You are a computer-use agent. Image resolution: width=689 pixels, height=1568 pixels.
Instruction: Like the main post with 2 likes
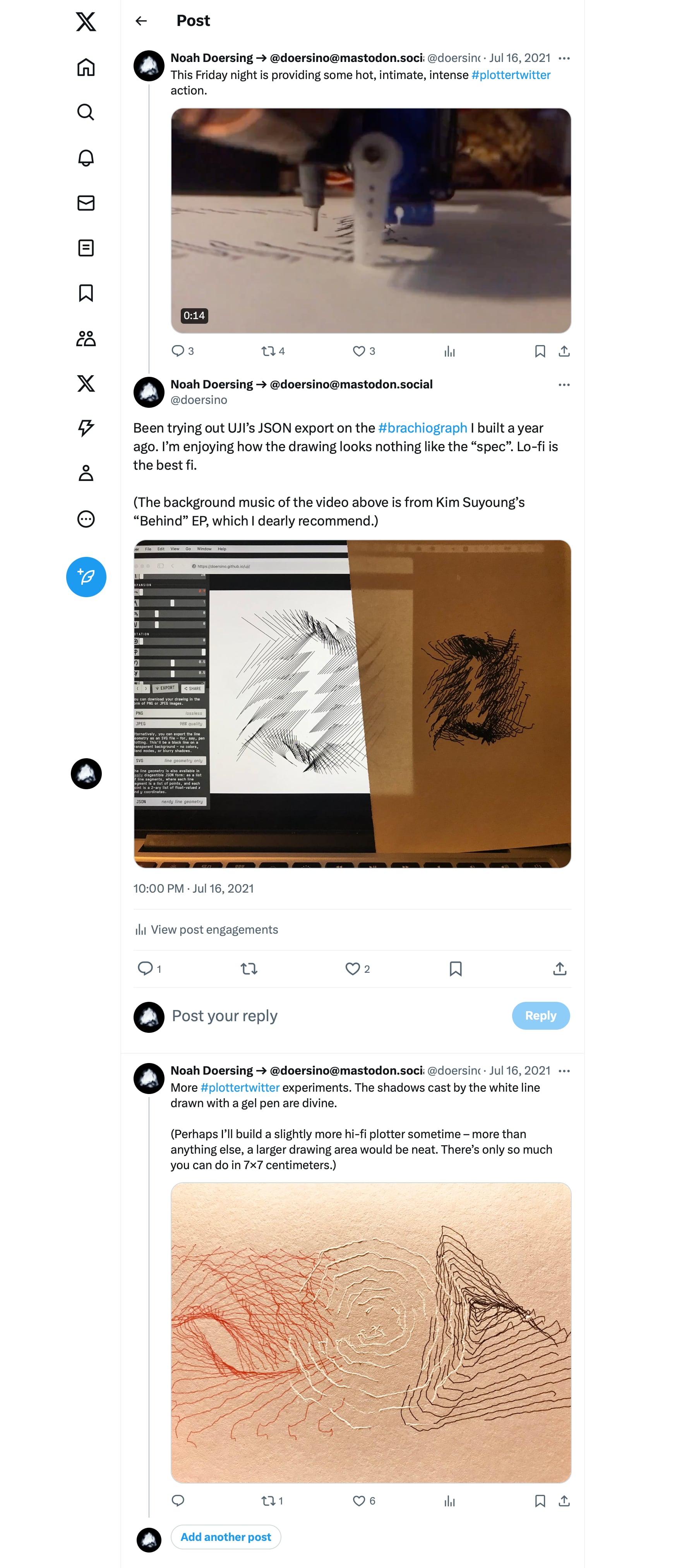tap(352, 969)
